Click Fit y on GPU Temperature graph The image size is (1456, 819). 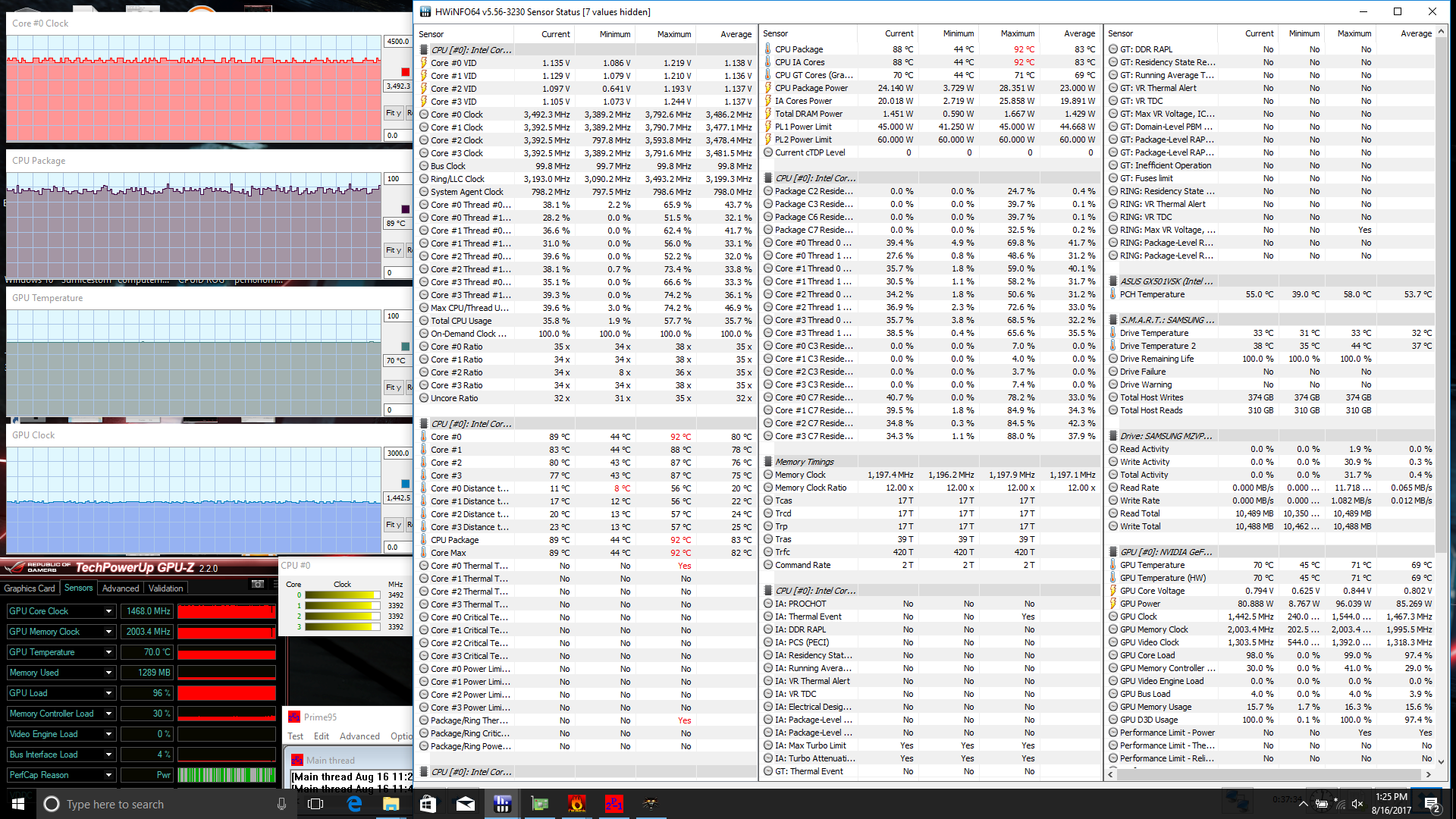[394, 388]
